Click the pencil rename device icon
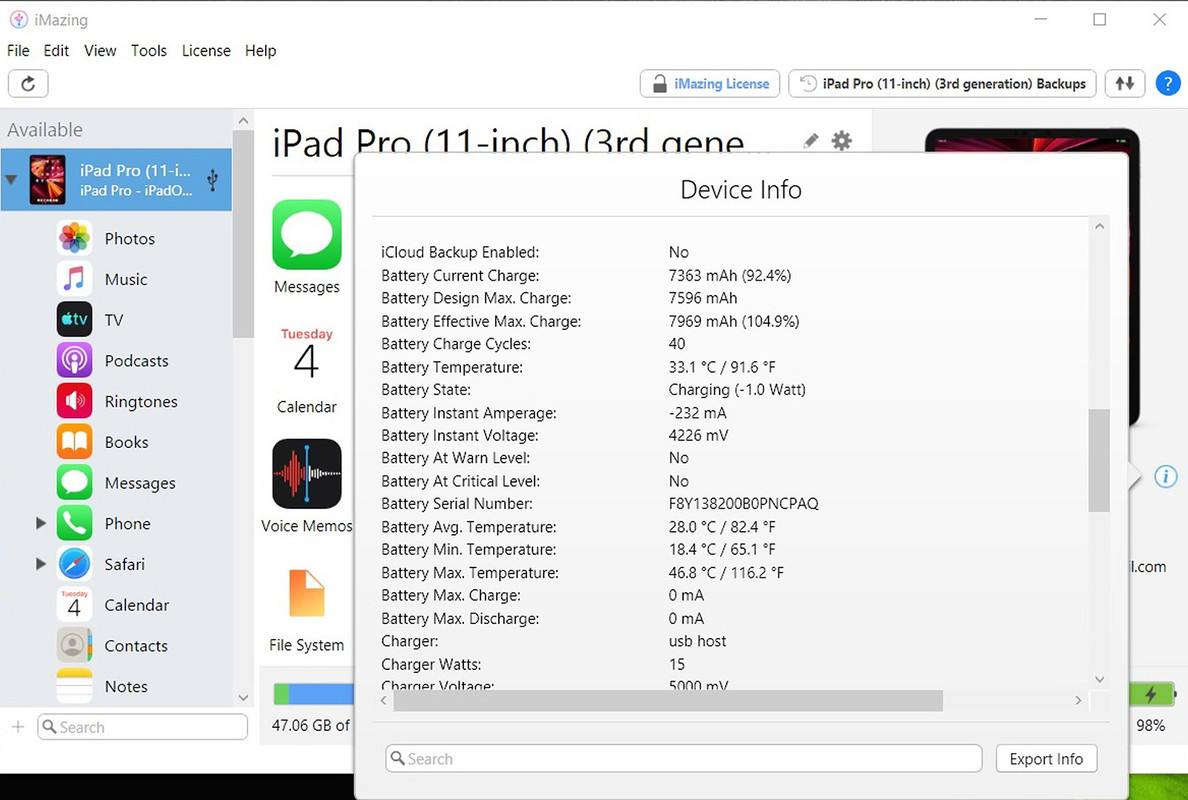This screenshot has height=800, width=1188. point(811,140)
